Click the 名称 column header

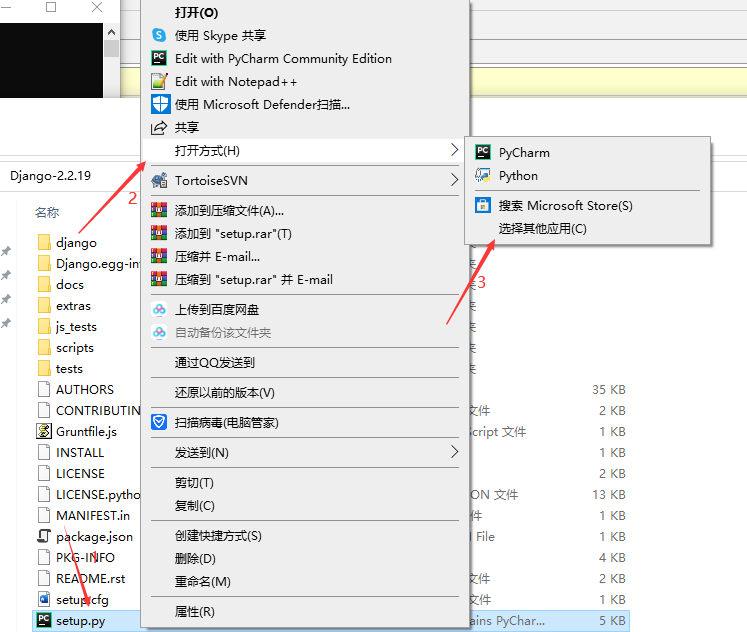(47, 212)
